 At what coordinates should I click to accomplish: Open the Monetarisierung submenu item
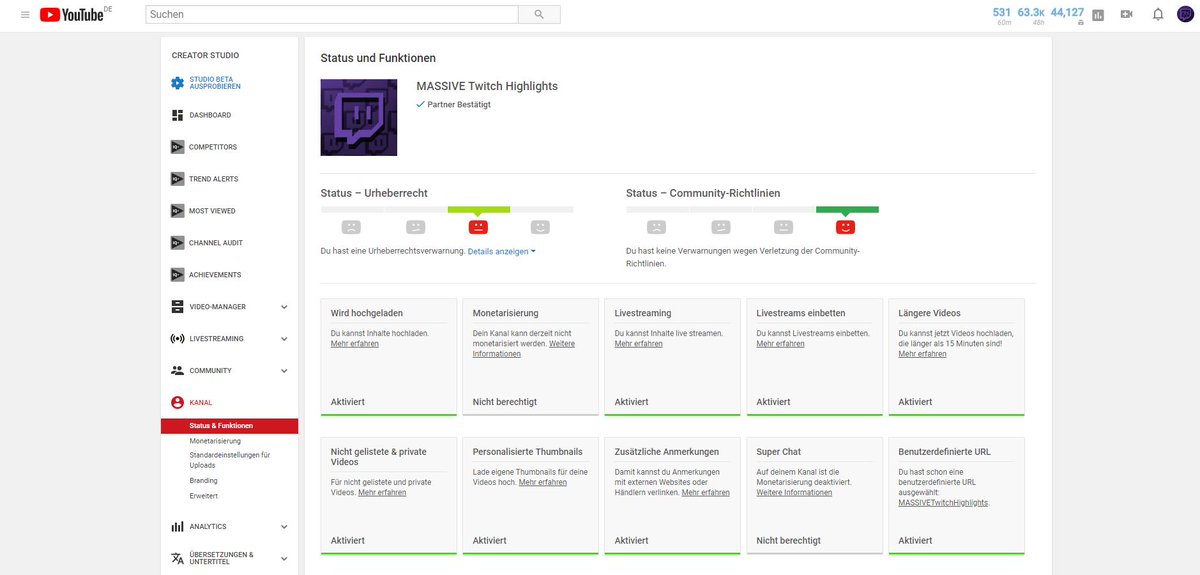click(215, 441)
